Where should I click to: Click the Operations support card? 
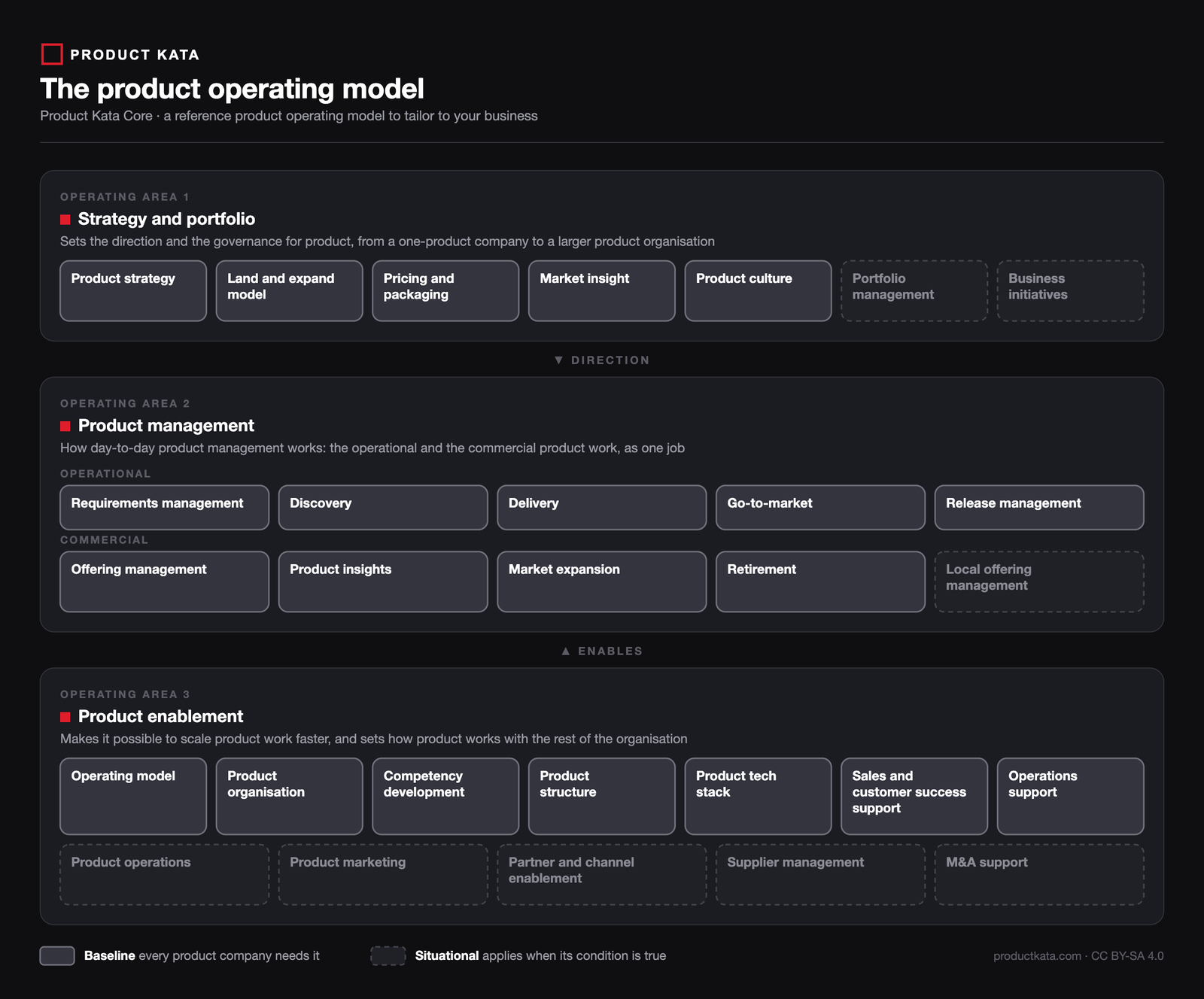(x=1071, y=797)
